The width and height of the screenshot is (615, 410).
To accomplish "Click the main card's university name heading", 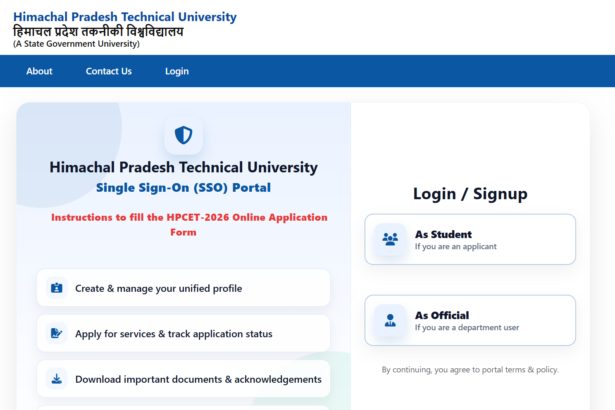I will tap(183, 168).
